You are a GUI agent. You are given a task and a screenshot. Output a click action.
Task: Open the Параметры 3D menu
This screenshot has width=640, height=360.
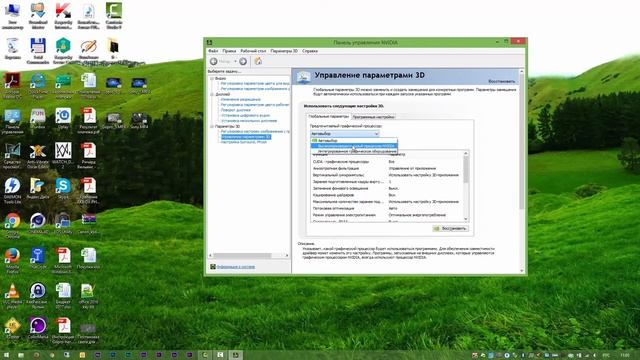click(284, 51)
